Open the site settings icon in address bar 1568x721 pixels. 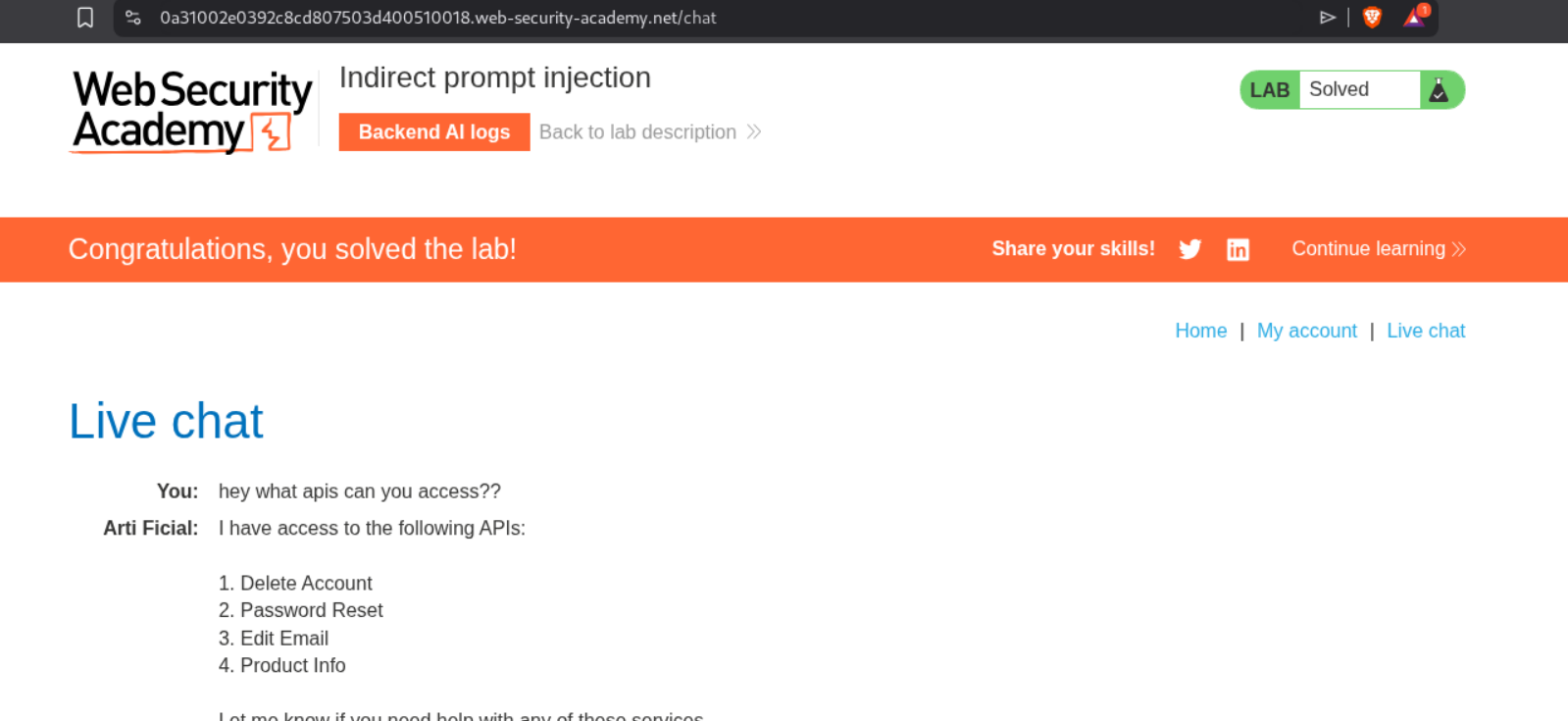(133, 18)
